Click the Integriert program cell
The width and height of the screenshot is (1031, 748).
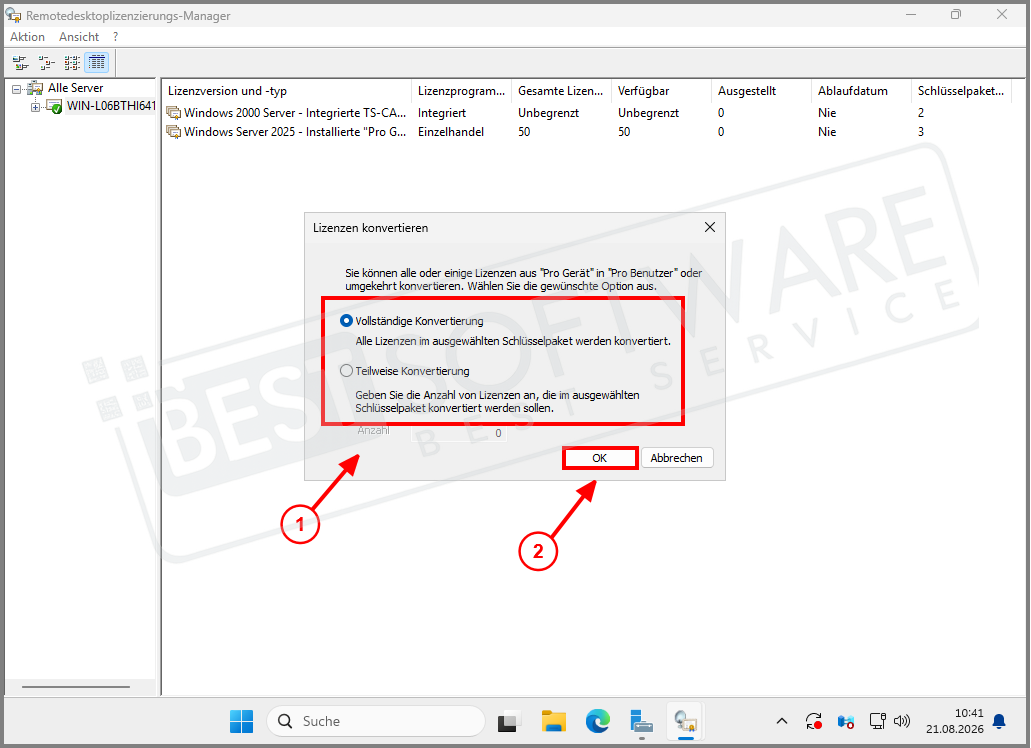(442, 113)
